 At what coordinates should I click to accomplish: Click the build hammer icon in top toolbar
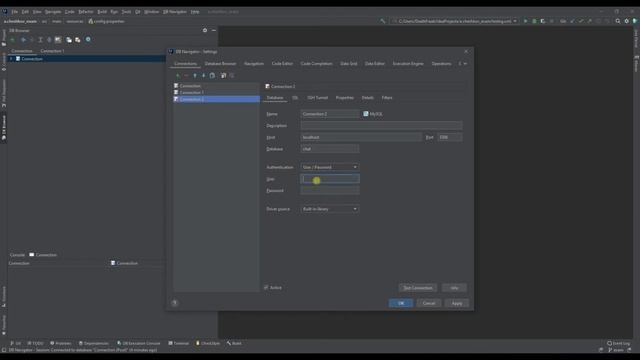pyautogui.click(x=382, y=21)
